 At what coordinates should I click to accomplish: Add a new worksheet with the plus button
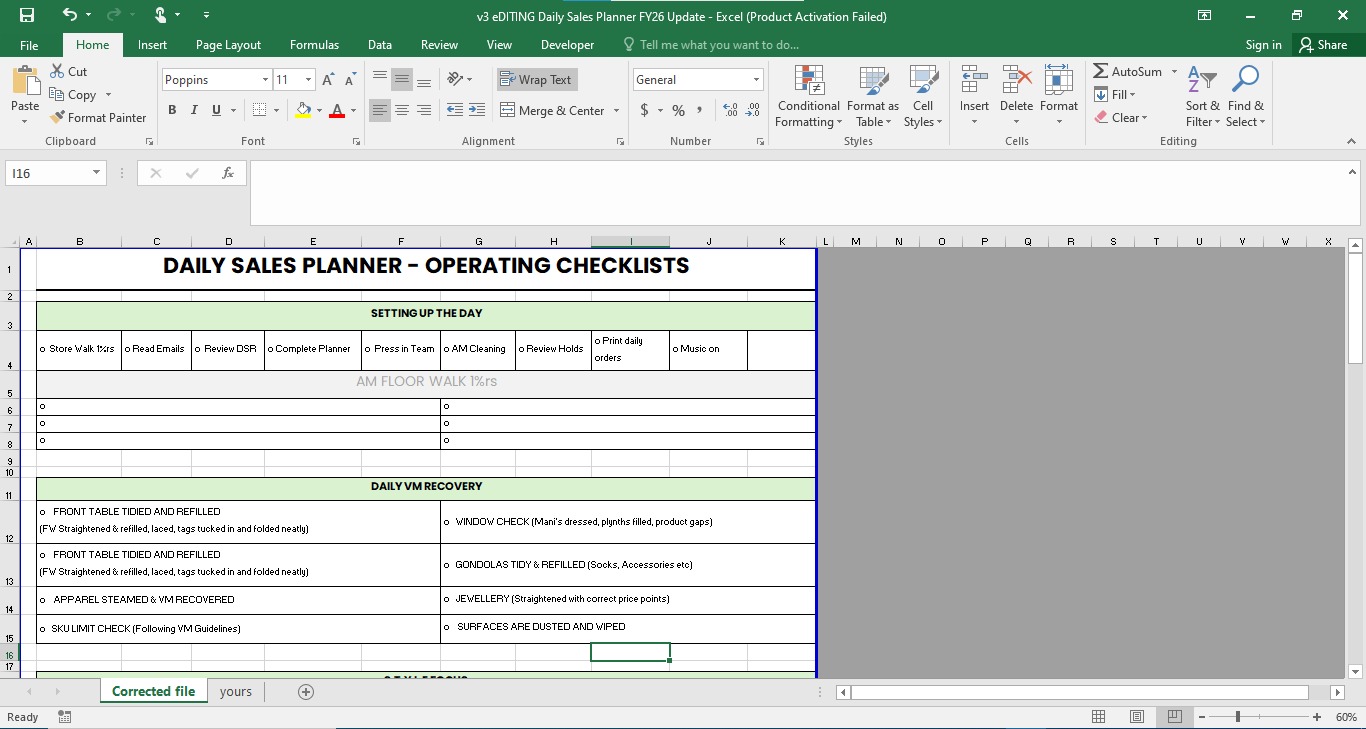tap(306, 691)
